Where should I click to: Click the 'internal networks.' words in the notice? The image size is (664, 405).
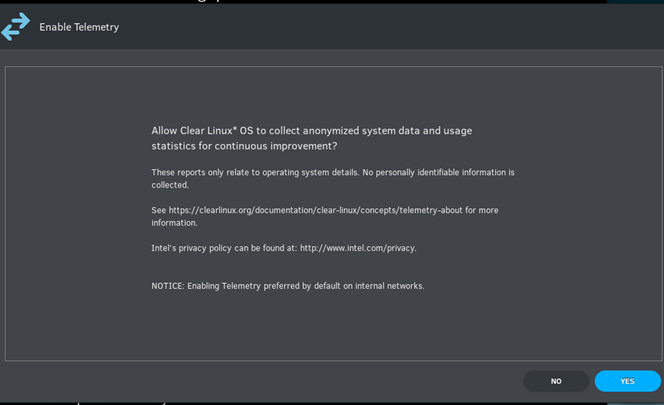click(390, 286)
